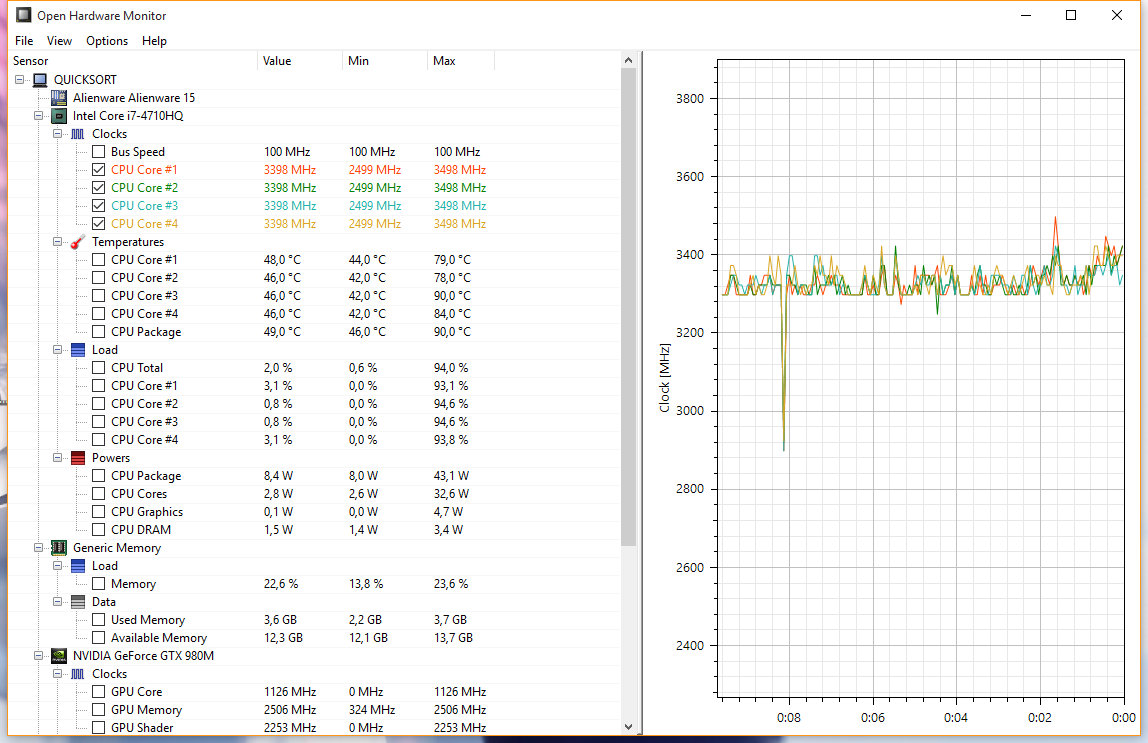The image size is (1148, 743).
Task: Enable the Bus Speed checkbox
Action: click(x=99, y=152)
